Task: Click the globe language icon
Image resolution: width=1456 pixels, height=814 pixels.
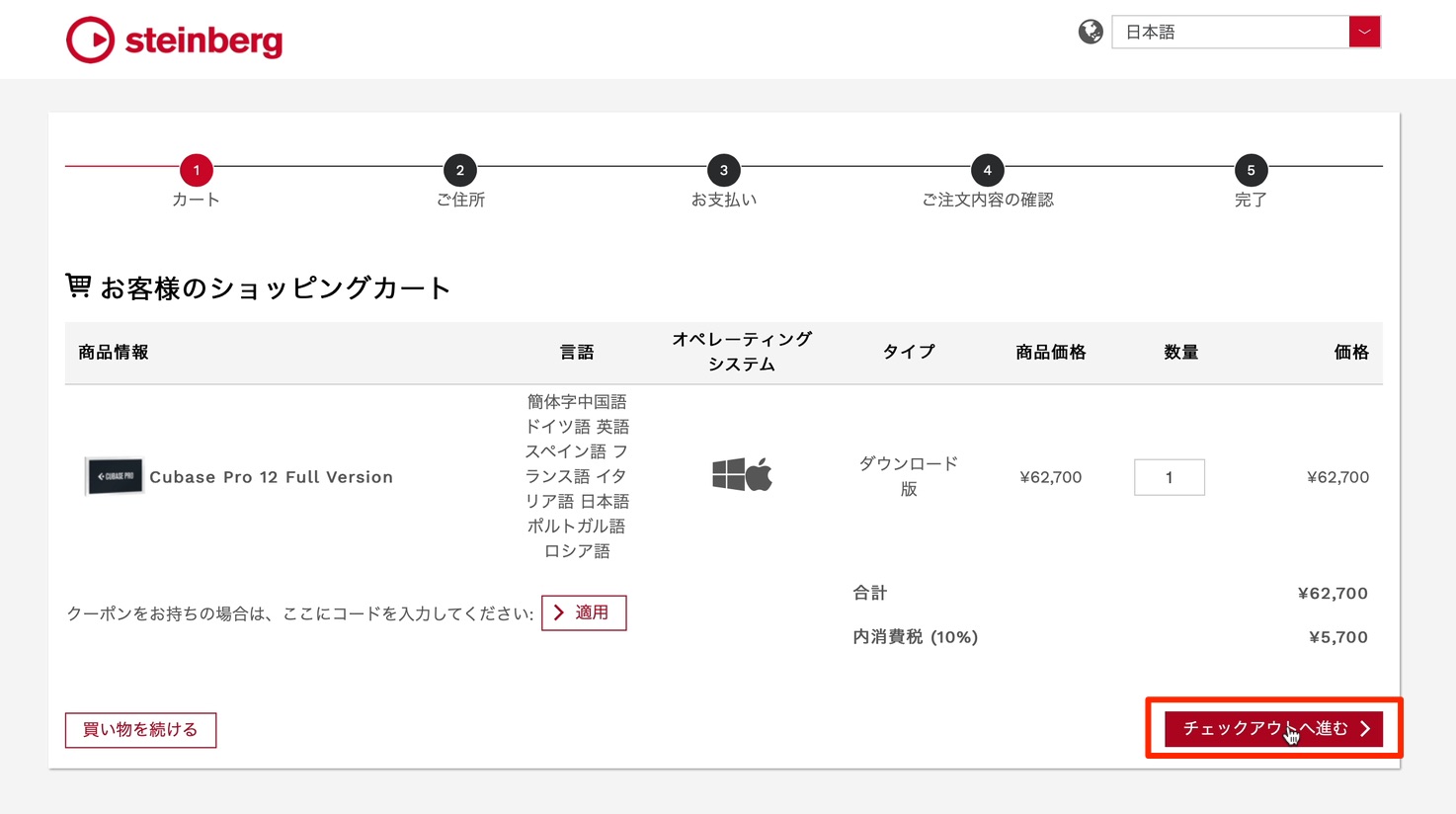Action: [x=1091, y=32]
